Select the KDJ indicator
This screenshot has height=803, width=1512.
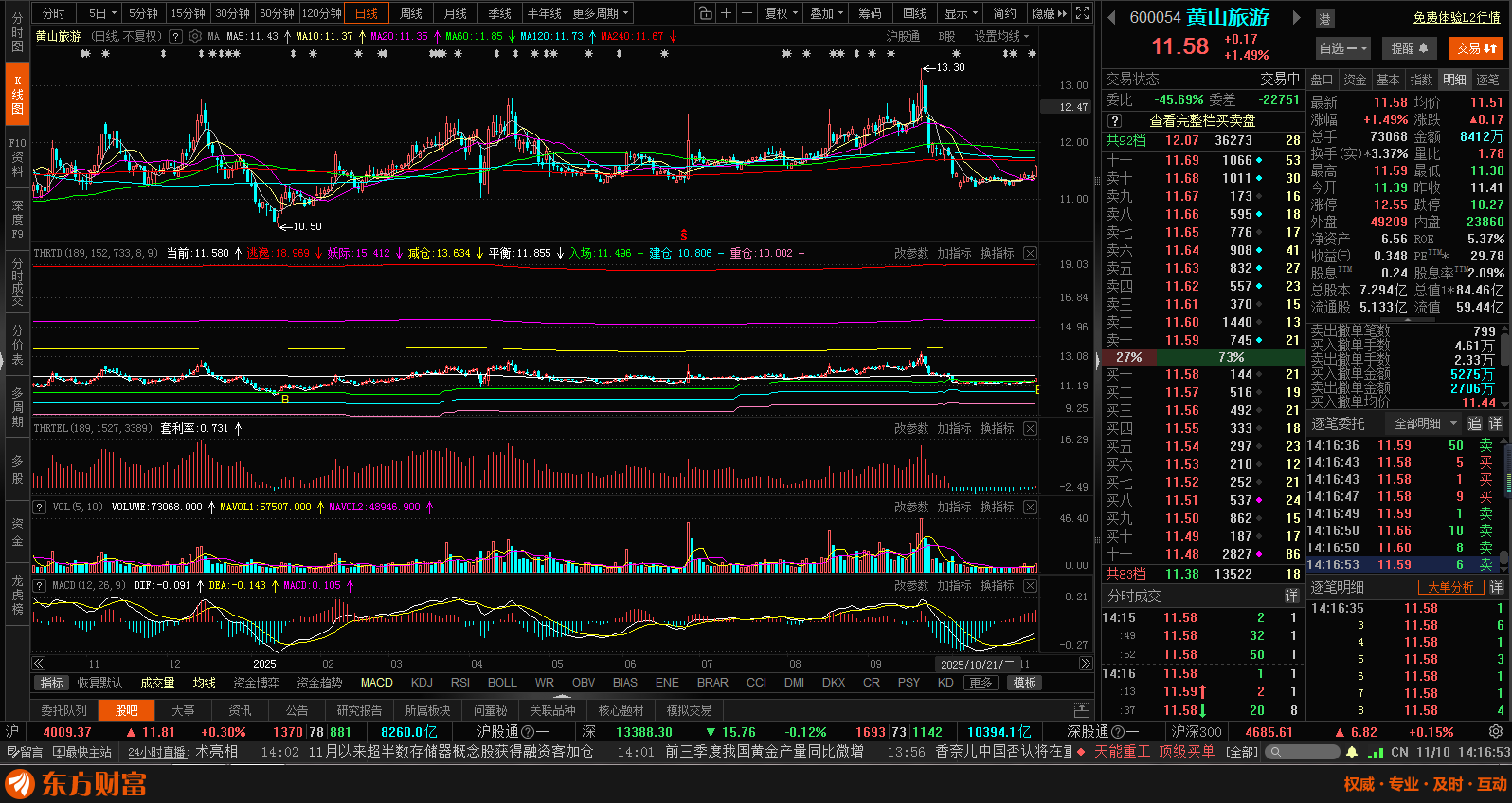(x=422, y=683)
